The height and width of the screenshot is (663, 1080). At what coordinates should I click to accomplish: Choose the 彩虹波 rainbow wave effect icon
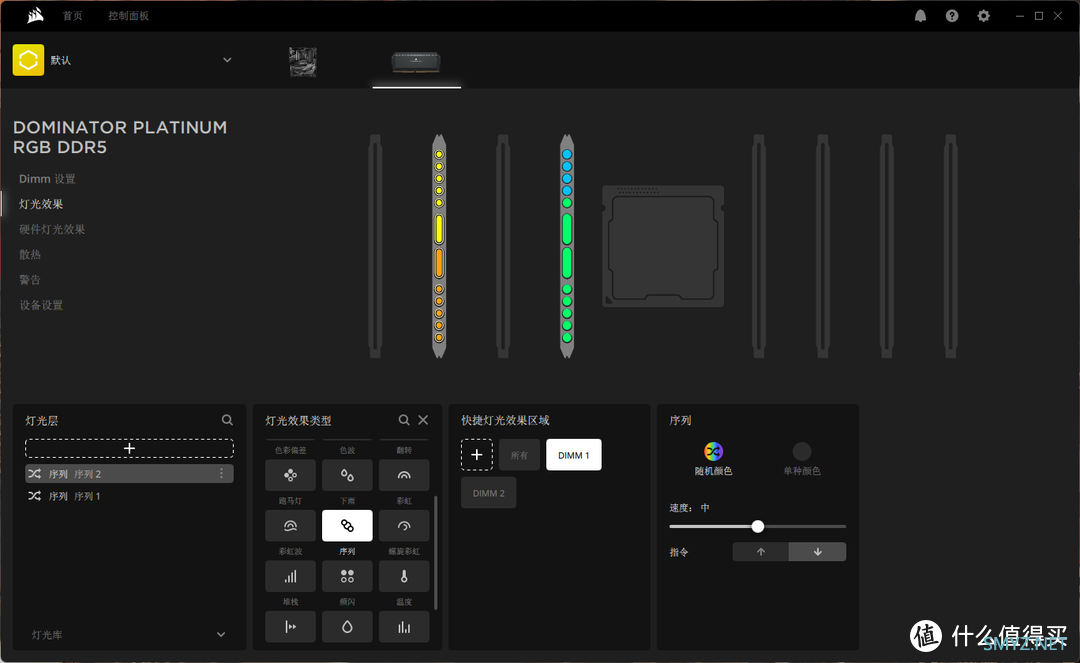291,526
